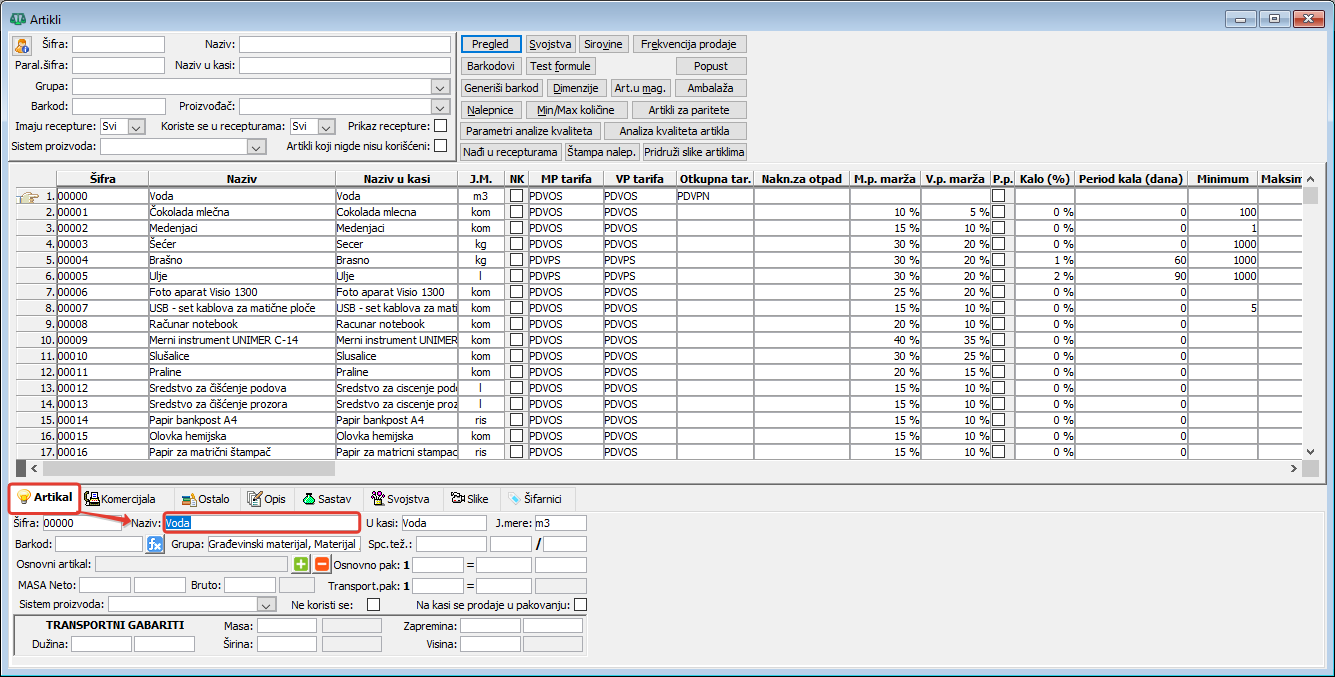Expand the Grupa dropdown in the filter area
This screenshot has width=1335, height=677.
pos(440,87)
